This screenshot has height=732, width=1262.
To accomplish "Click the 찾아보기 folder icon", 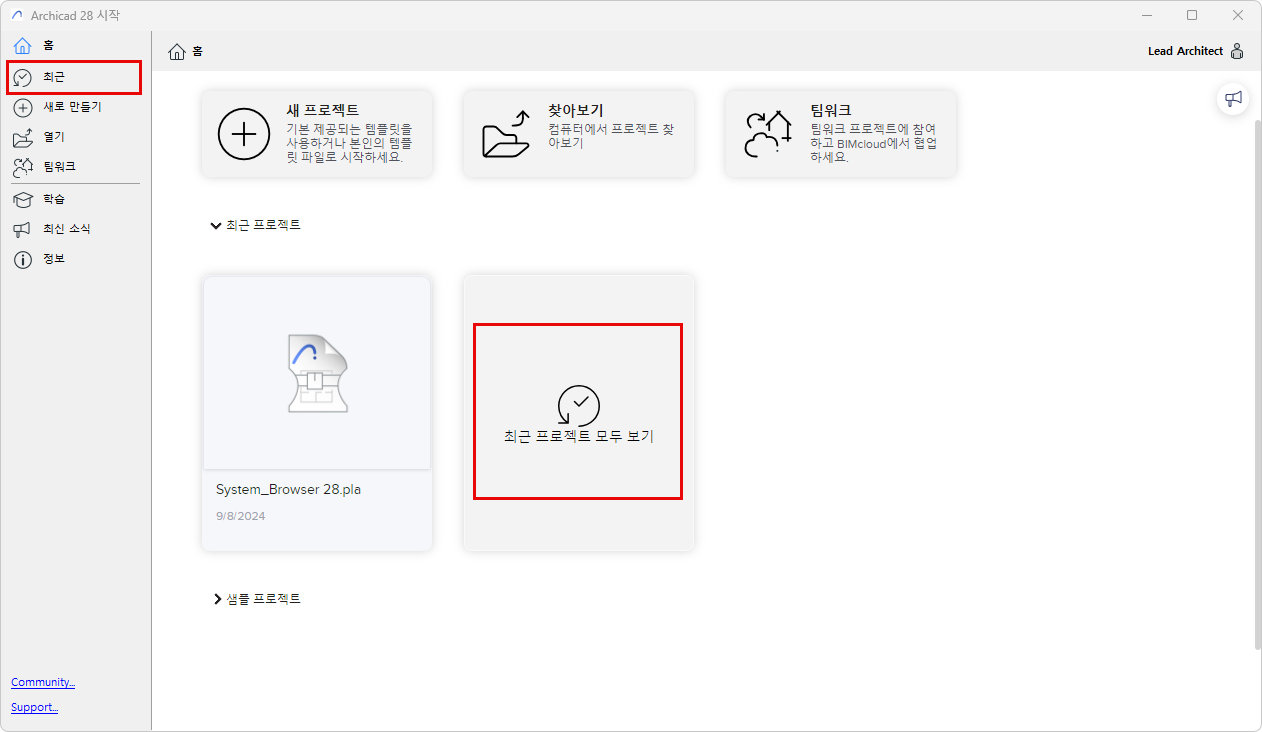I will [506, 135].
